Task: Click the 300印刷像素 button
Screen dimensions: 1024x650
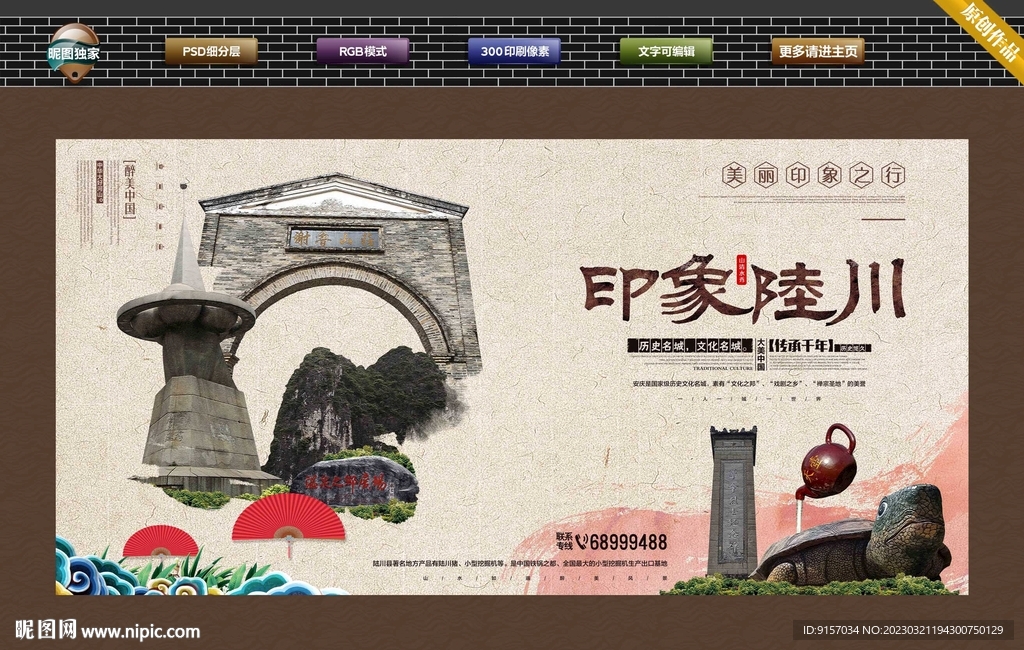Action: [514, 51]
